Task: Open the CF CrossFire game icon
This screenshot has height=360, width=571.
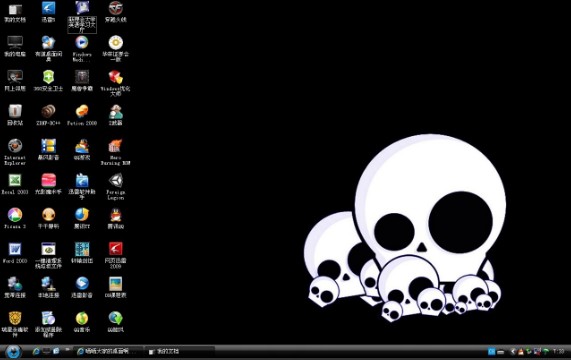Action: tap(115, 12)
